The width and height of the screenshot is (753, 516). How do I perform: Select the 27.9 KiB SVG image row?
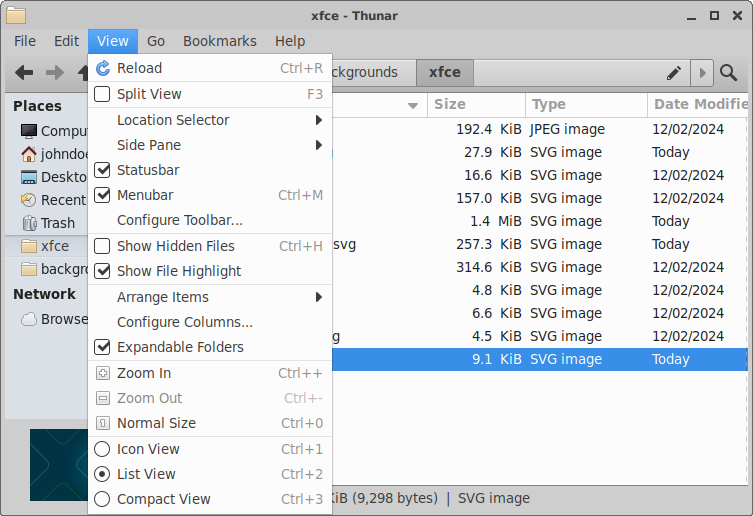point(540,152)
